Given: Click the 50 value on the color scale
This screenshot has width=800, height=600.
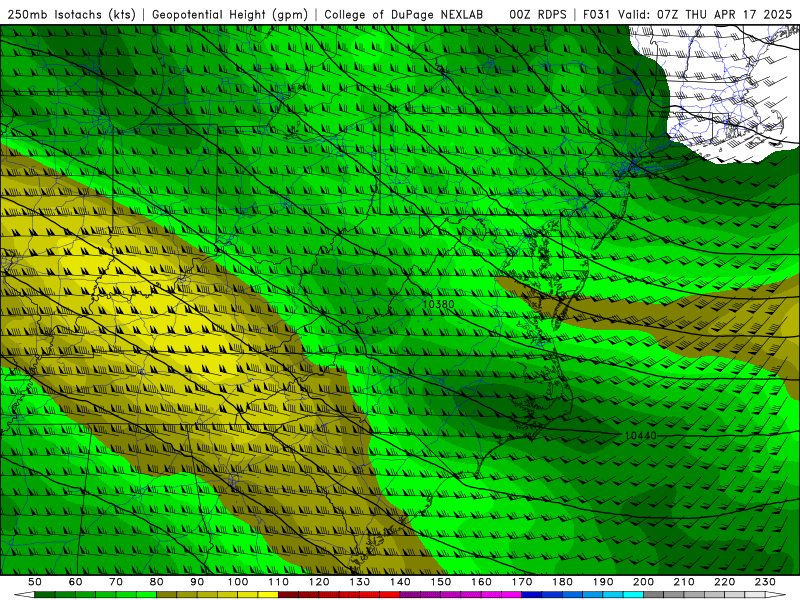Looking at the screenshot, I should click(x=35, y=582).
